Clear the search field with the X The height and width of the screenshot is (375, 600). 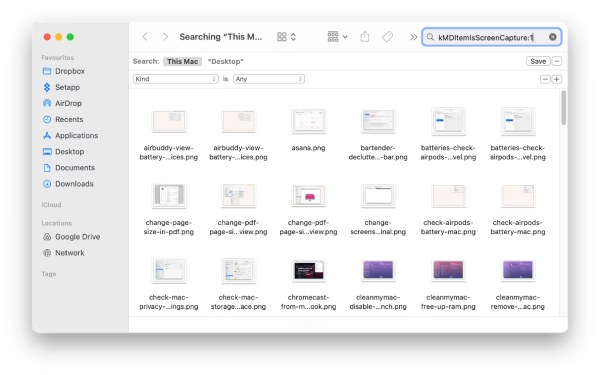point(553,37)
